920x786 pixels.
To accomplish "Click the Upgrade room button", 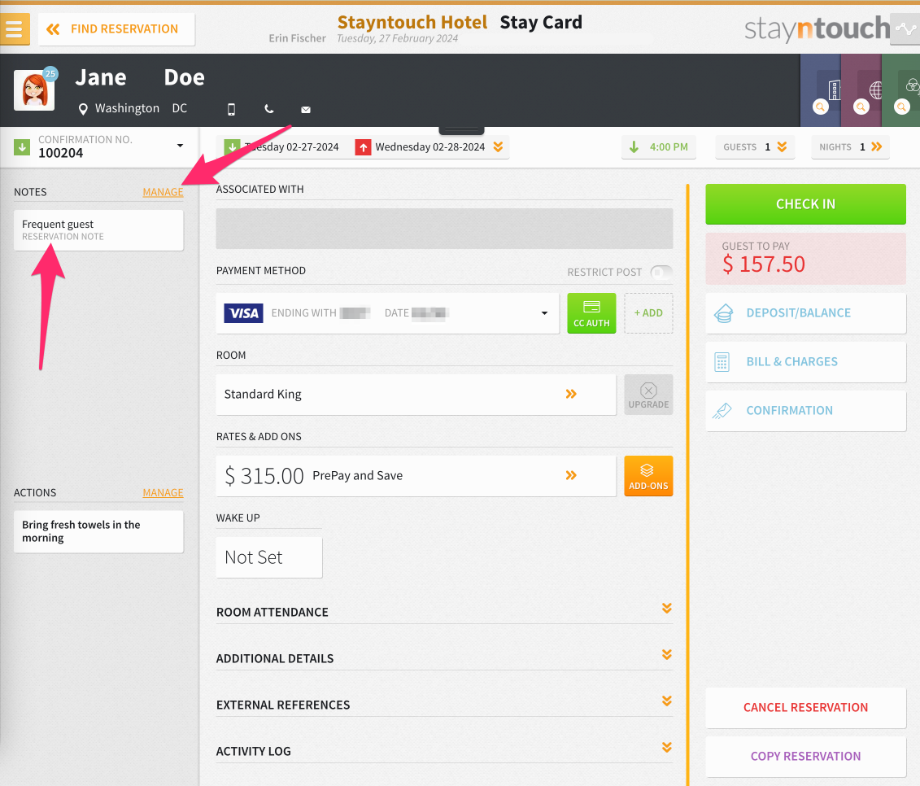I will coord(648,394).
